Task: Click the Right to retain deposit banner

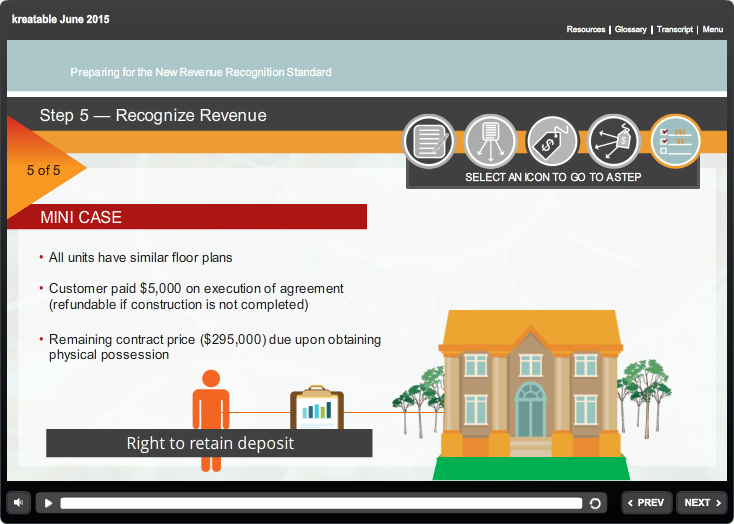Action: [x=209, y=443]
